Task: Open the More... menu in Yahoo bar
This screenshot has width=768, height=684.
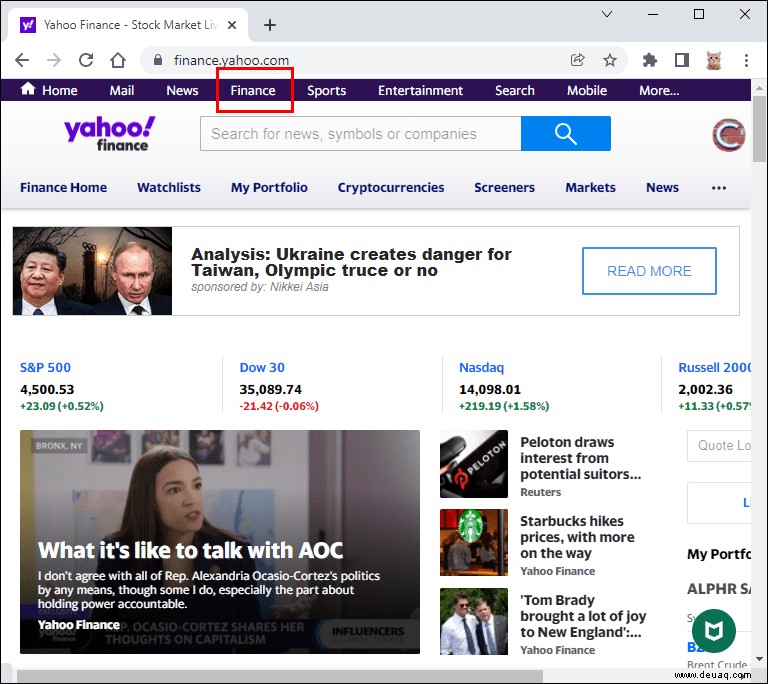Action: point(659,91)
